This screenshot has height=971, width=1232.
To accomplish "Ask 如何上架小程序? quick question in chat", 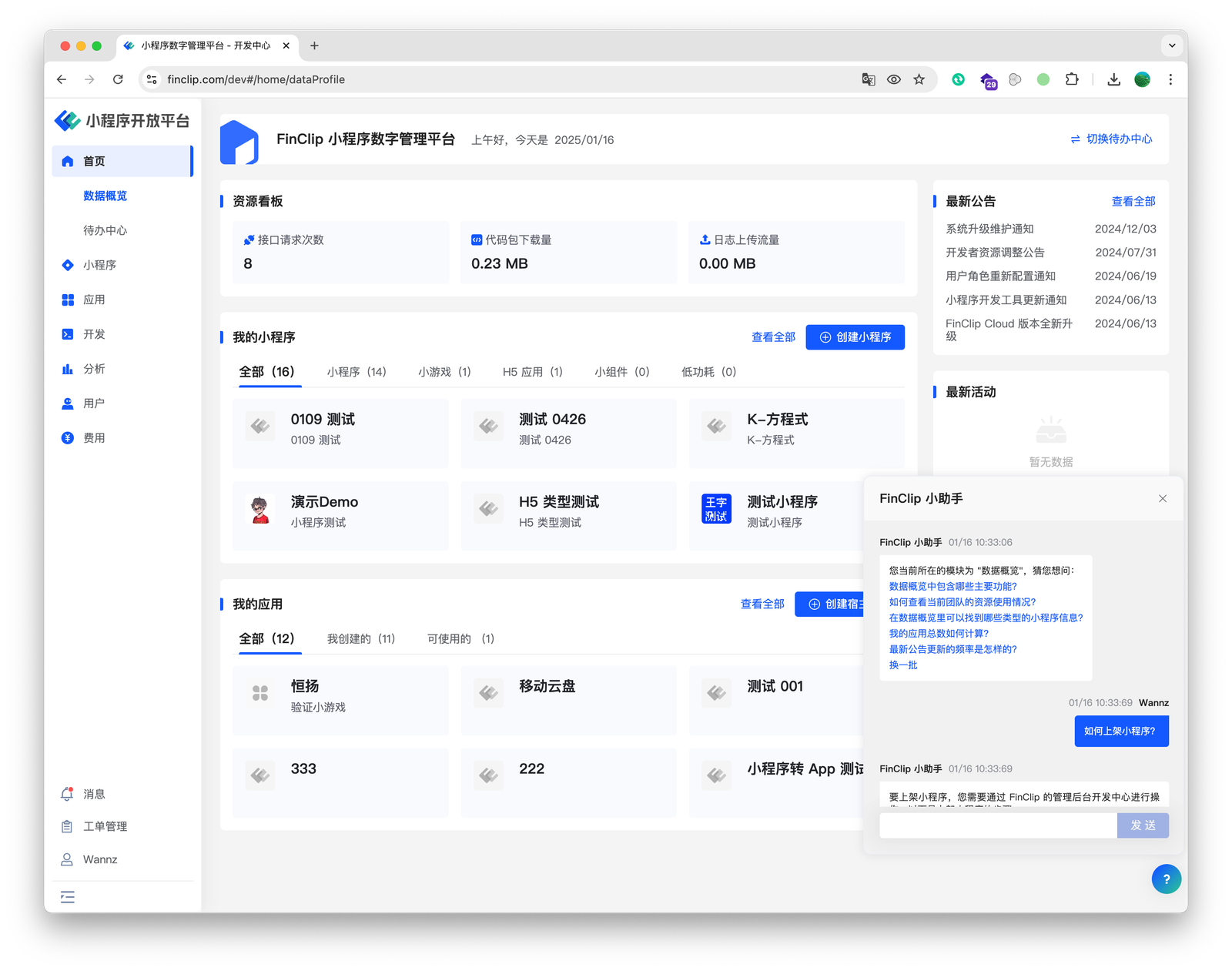I will (1121, 731).
